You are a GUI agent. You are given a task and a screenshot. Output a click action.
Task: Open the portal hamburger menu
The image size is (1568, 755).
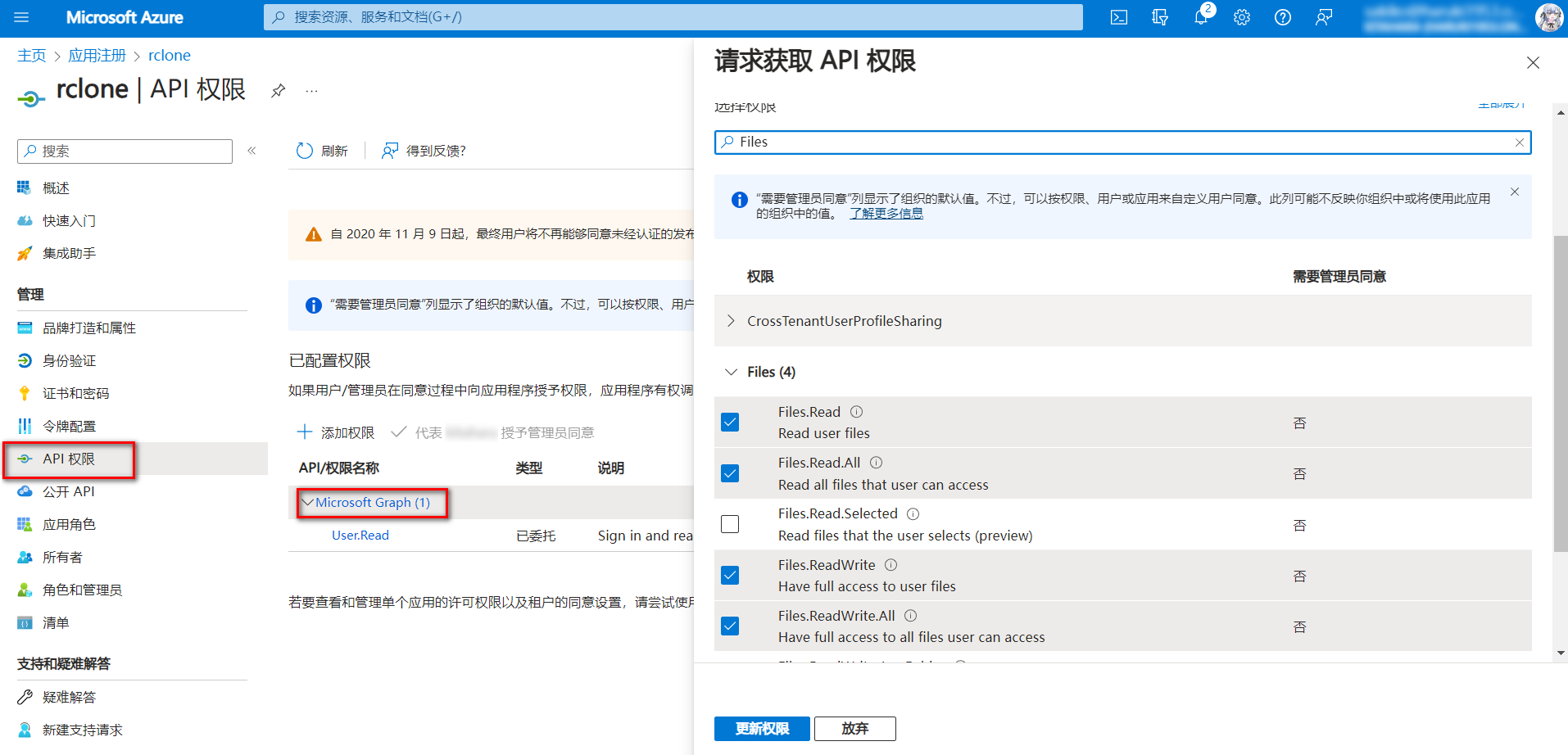[21, 17]
